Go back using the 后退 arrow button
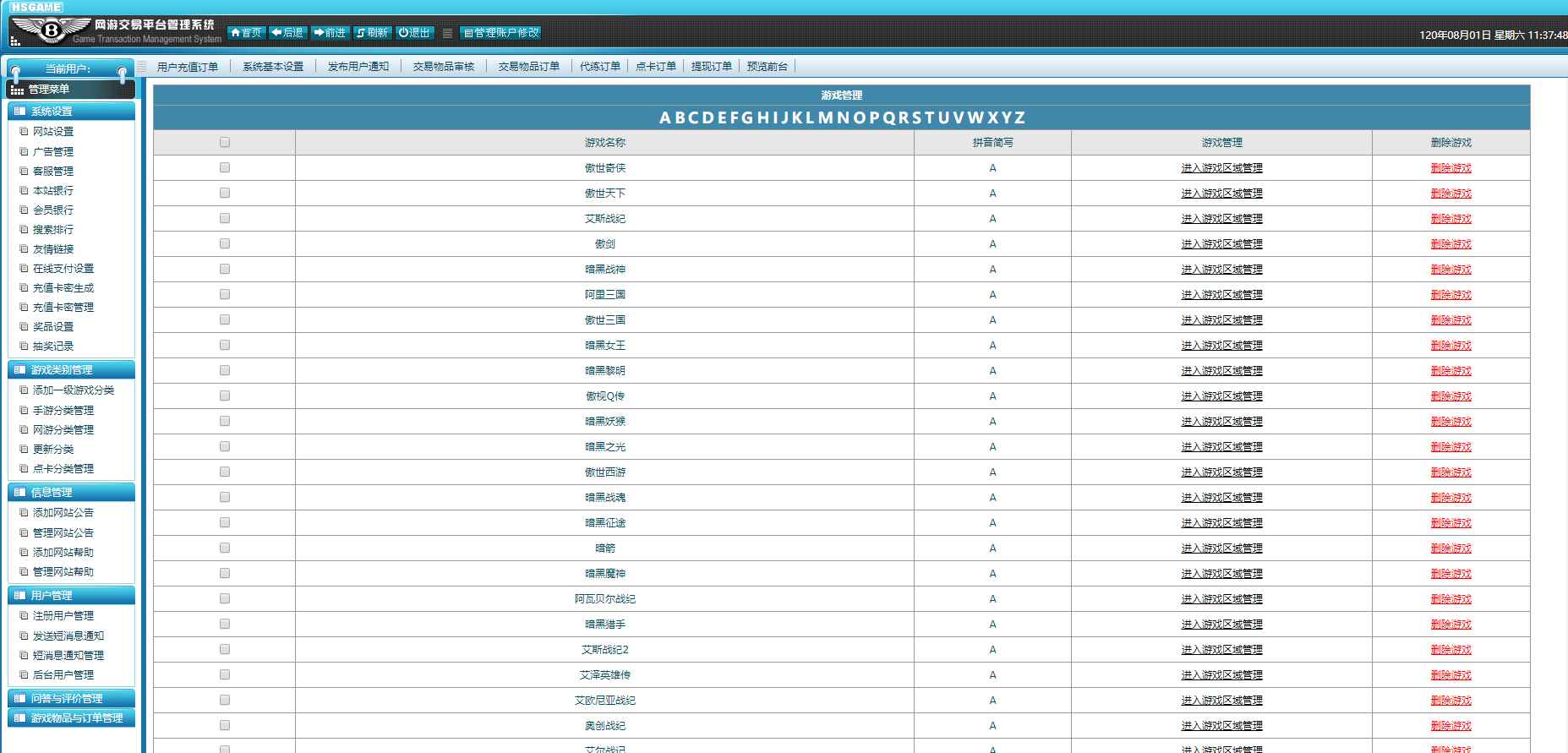The image size is (1568, 753). tap(287, 33)
